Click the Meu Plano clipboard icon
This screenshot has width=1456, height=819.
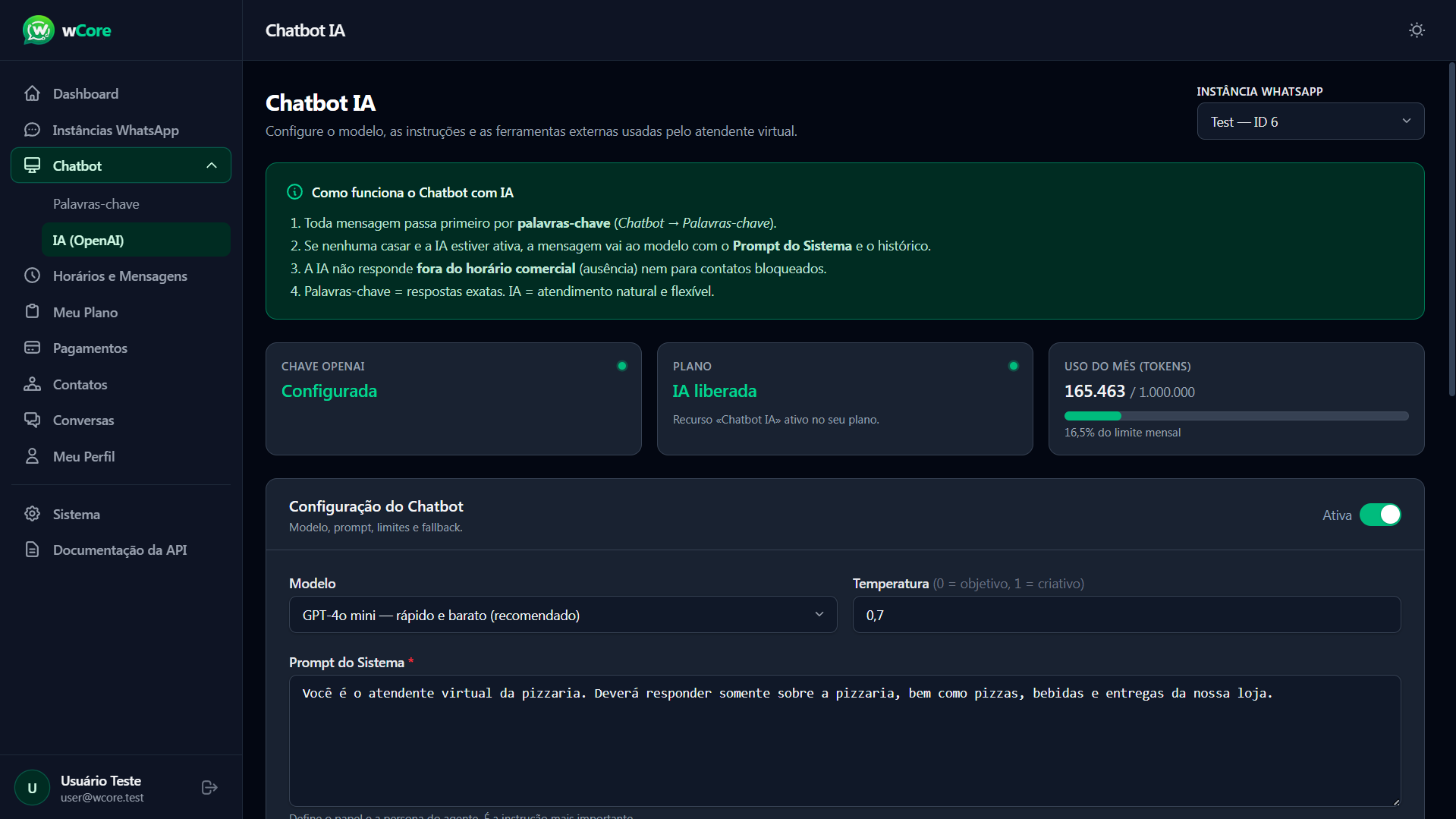coord(32,312)
